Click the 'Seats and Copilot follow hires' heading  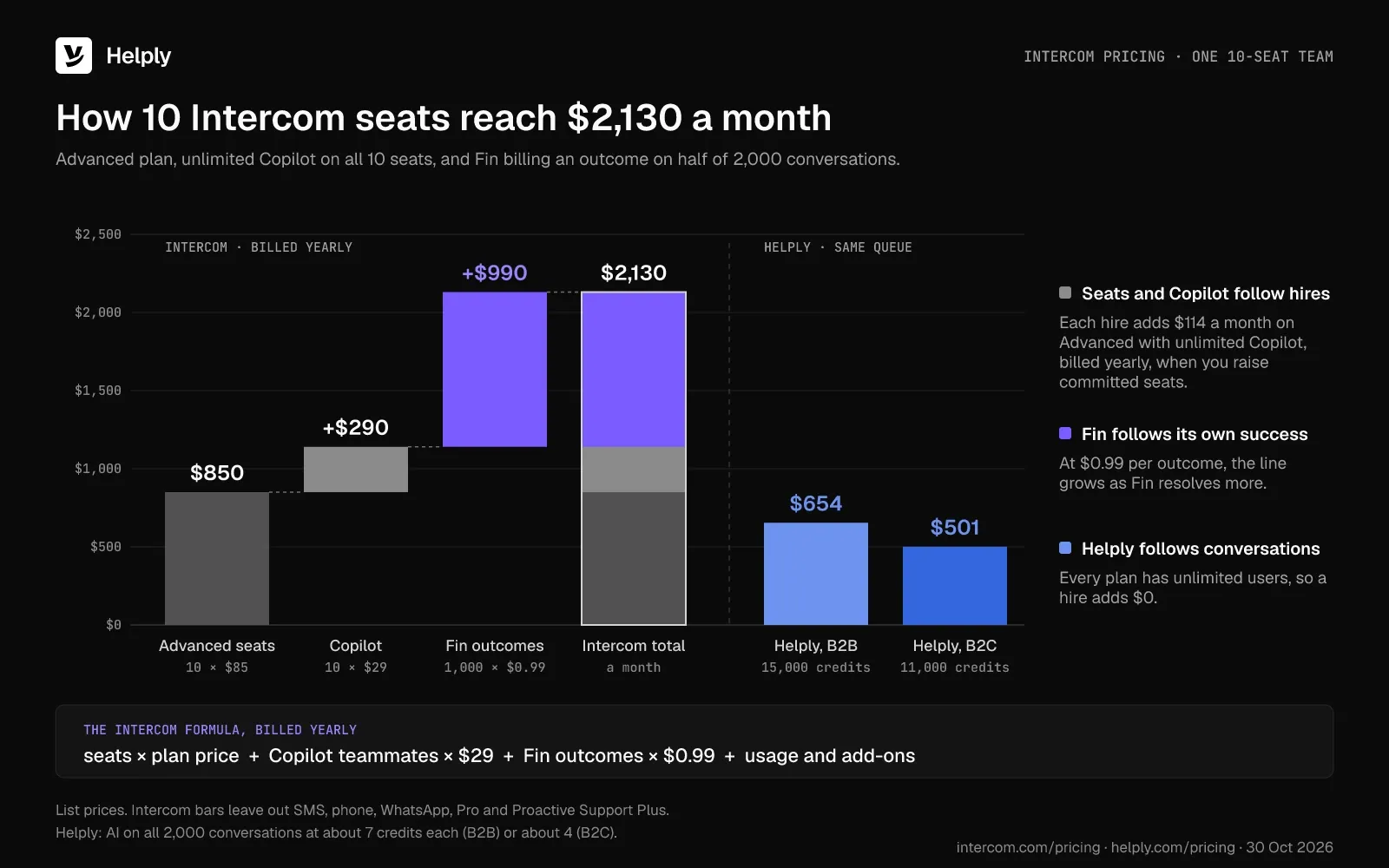pos(1206,293)
